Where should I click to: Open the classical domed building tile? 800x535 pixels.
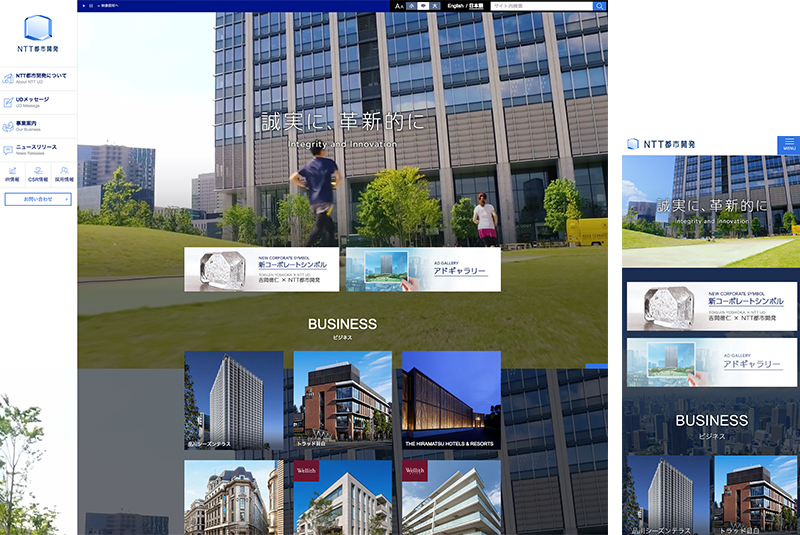pyautogui.click(x=234, y=497)
